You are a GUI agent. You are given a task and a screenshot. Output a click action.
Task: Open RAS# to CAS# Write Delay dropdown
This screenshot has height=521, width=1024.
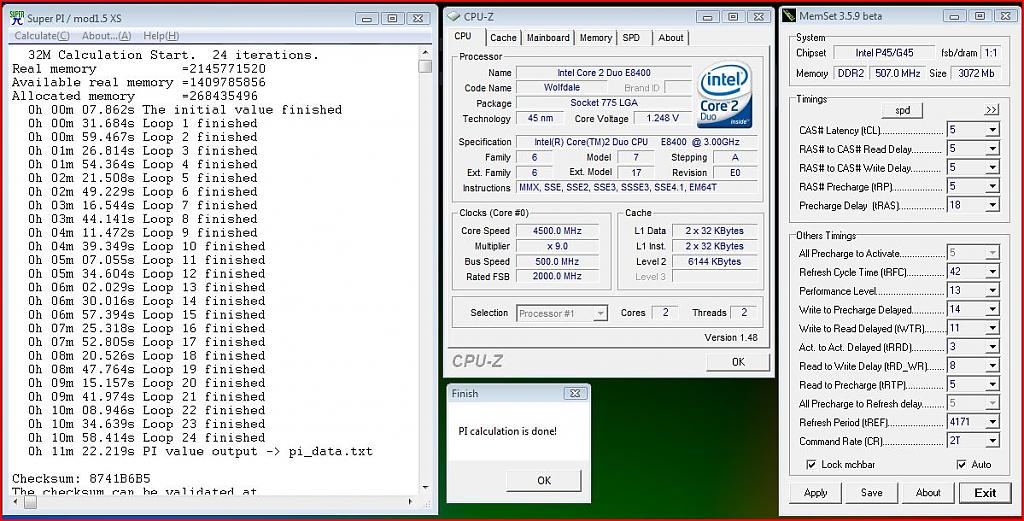pyautogui.click(x=993, y=168)
